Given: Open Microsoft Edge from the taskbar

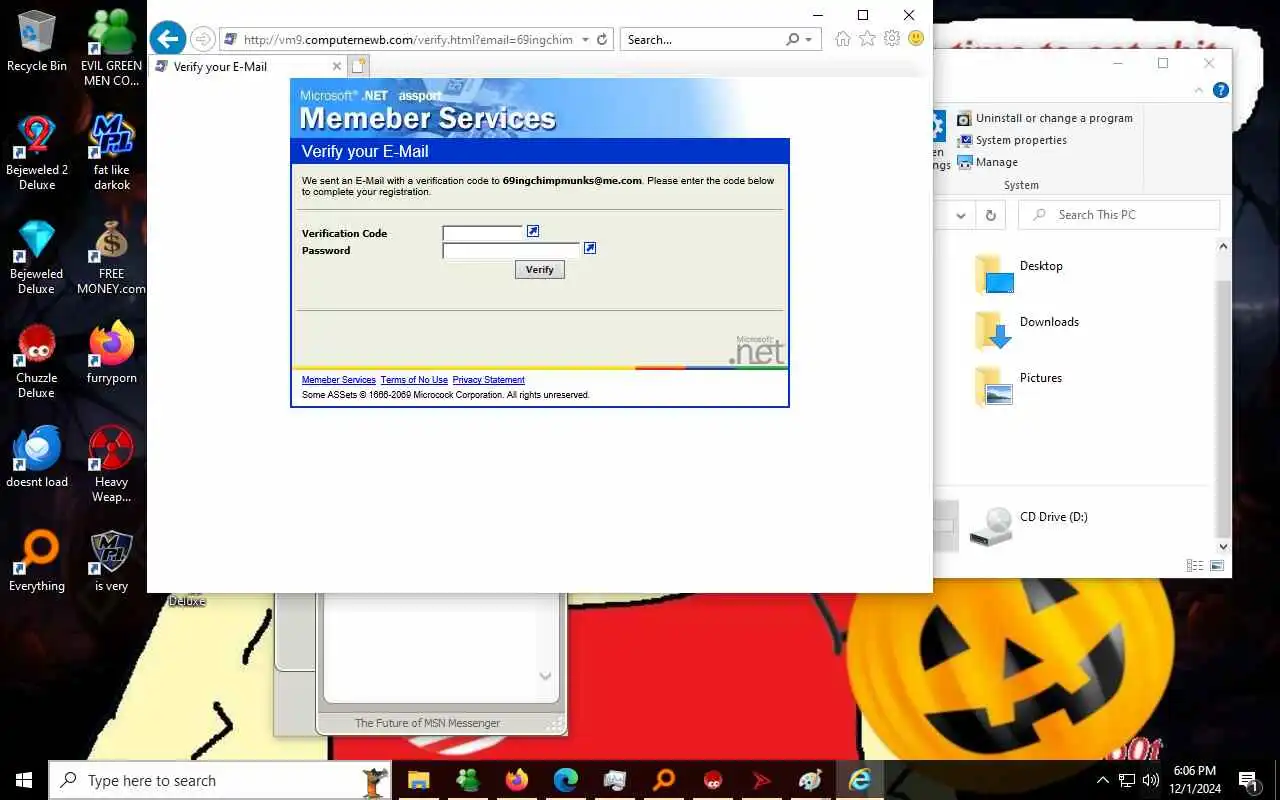Looking at the screenshot, I should coord(566,780).
